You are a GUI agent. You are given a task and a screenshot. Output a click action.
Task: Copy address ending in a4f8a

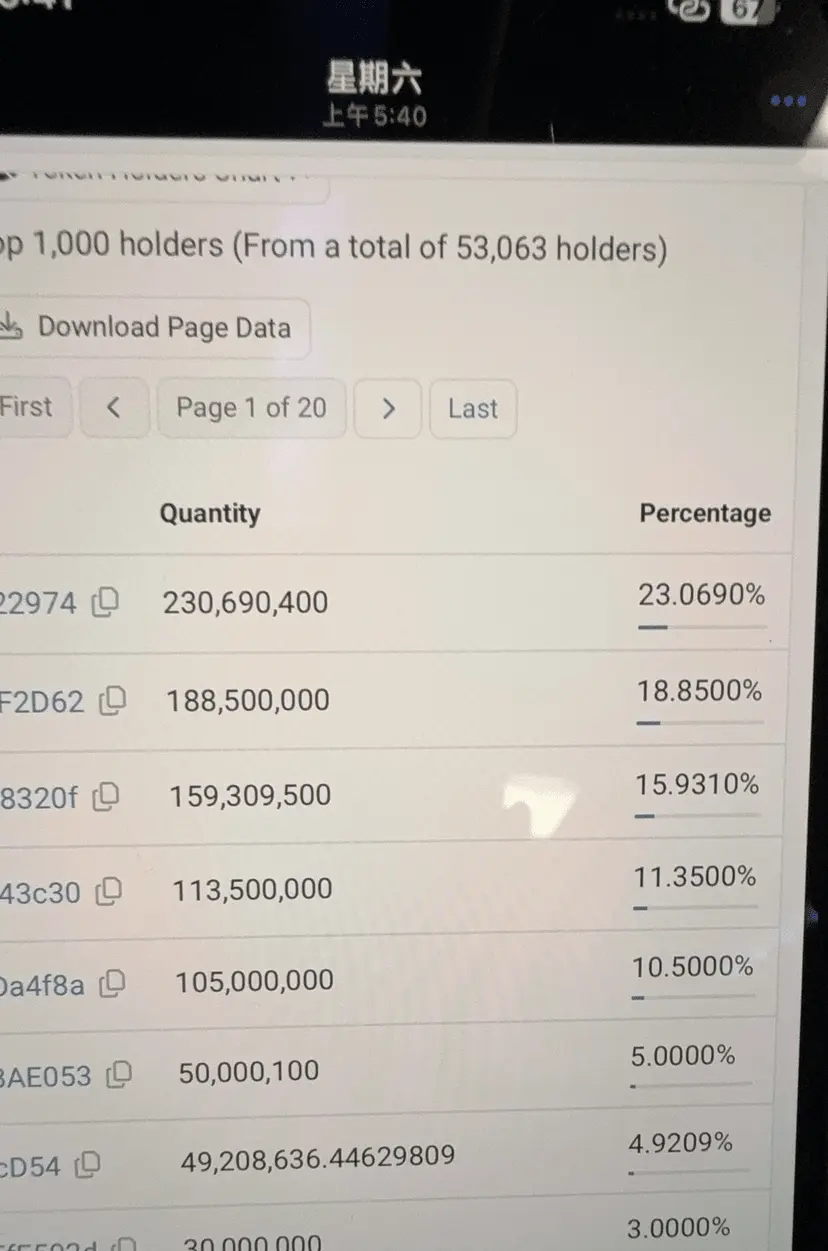(114, 984)
